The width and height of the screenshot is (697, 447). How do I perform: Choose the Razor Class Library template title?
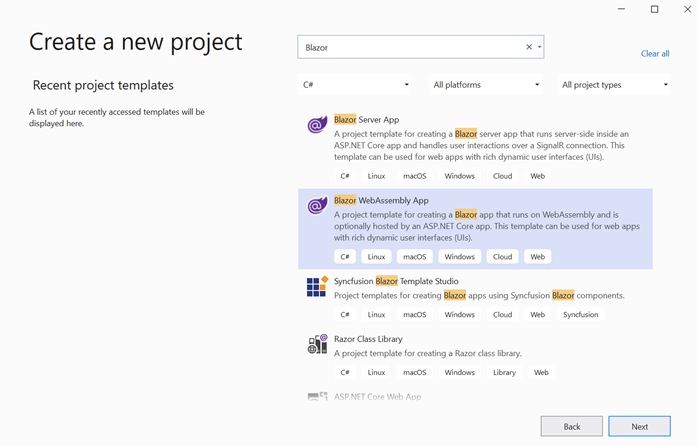[368, 339]
